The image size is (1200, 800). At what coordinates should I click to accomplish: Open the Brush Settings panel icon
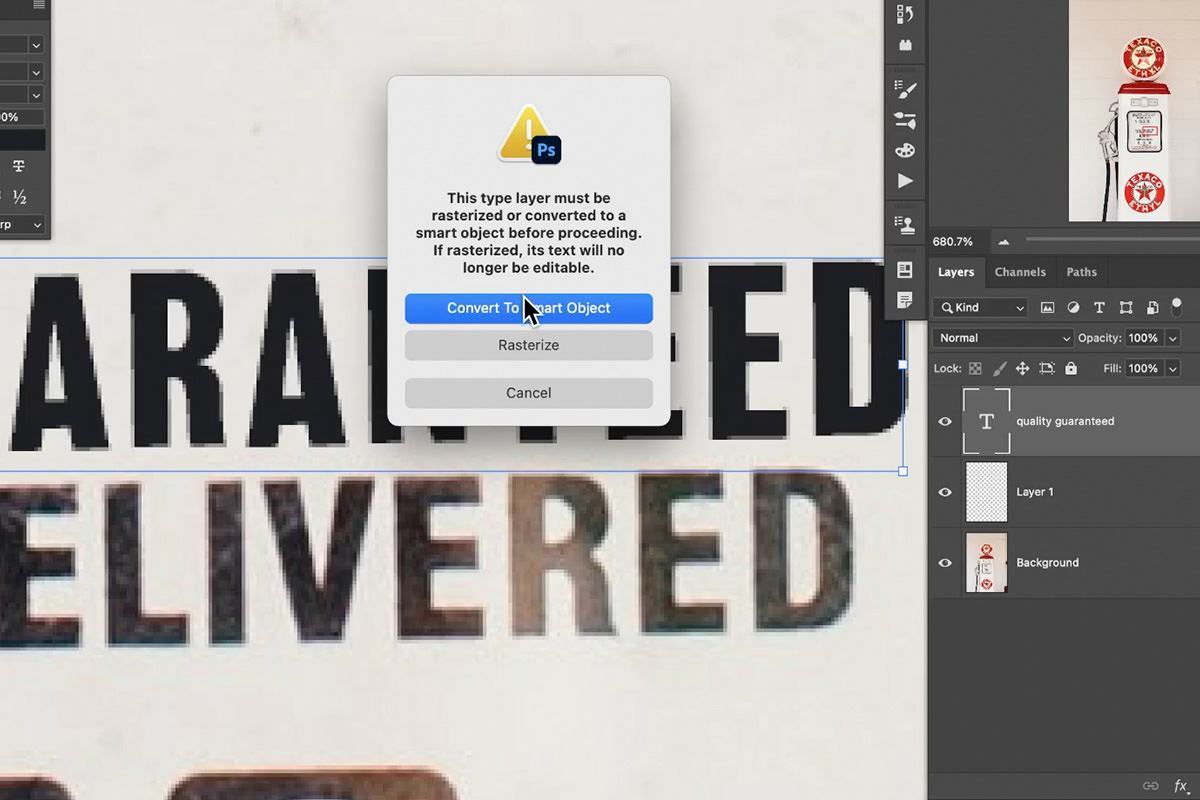[x=905, y=90]
